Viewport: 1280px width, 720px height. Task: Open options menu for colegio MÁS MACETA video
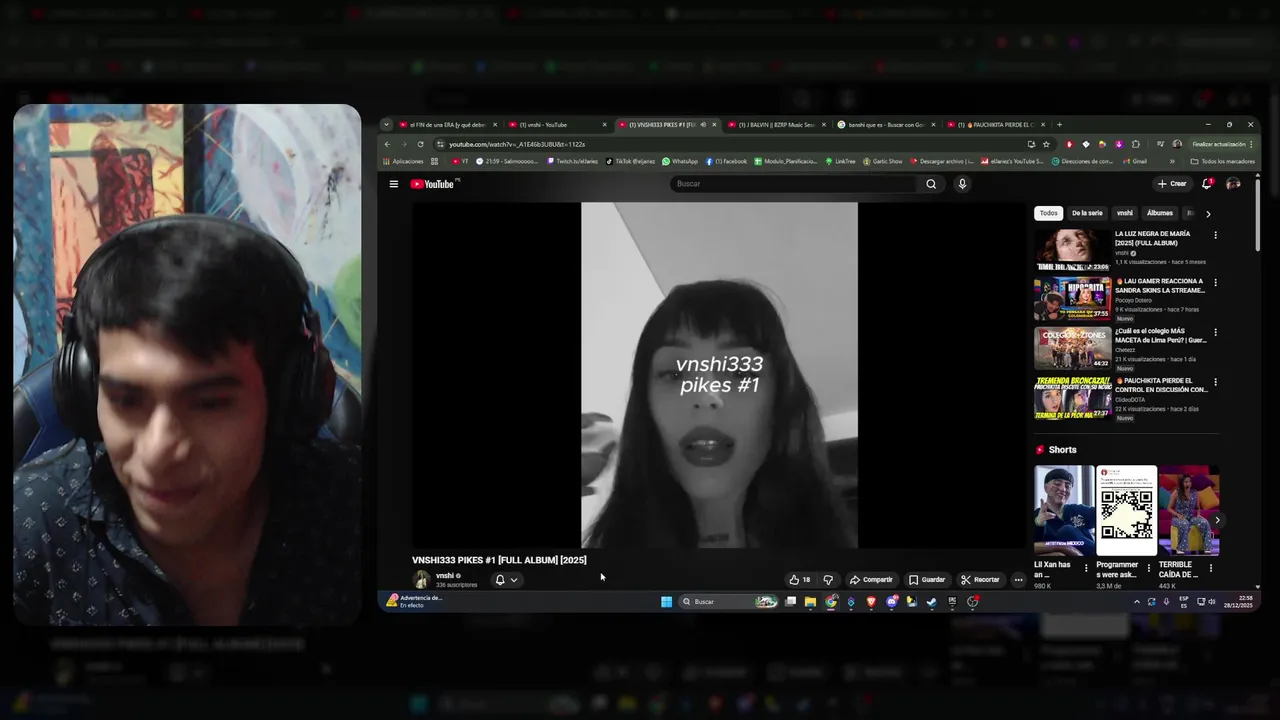(1216, 332)
